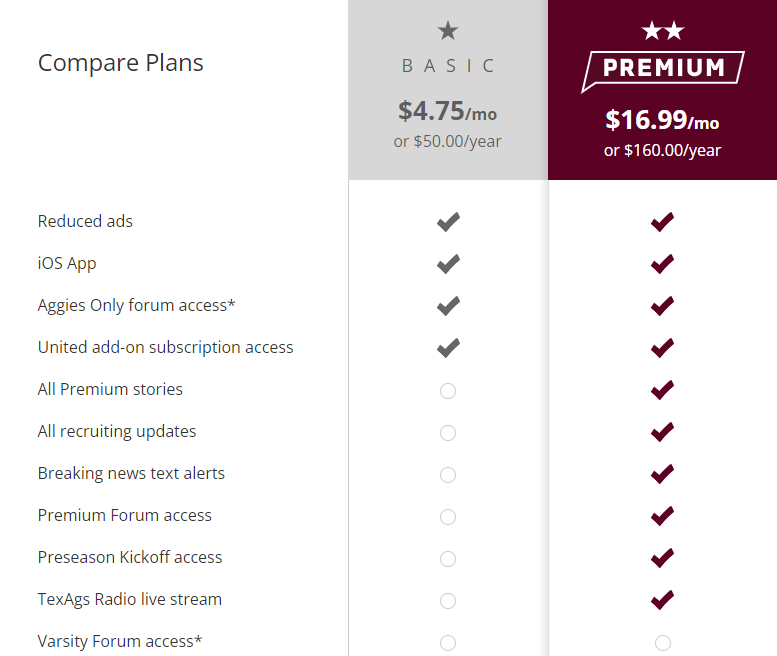The height and width of the screenshot is (656, 777).
Task: Click Premium checkmark for TexAgs Radio live stream
Action: tap(663, 600)
